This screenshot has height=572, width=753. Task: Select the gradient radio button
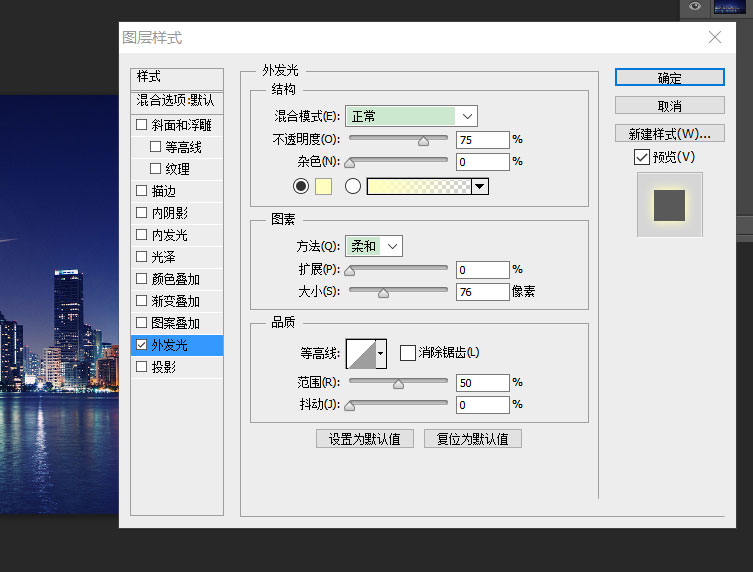pyautogui.click(x=352, y=186)
